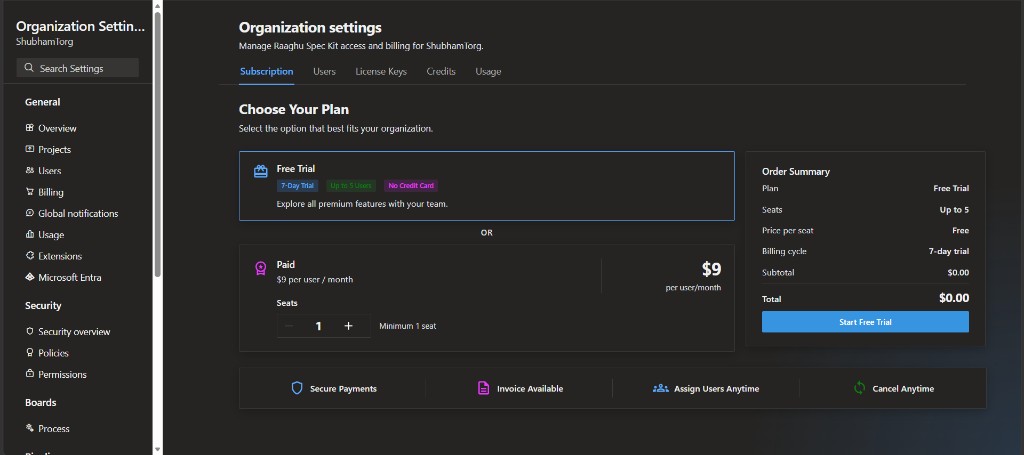Viewport: 1024px width, 455px height.
Task: Click the Permissions lock icon
Action: (x=29, y=374)
